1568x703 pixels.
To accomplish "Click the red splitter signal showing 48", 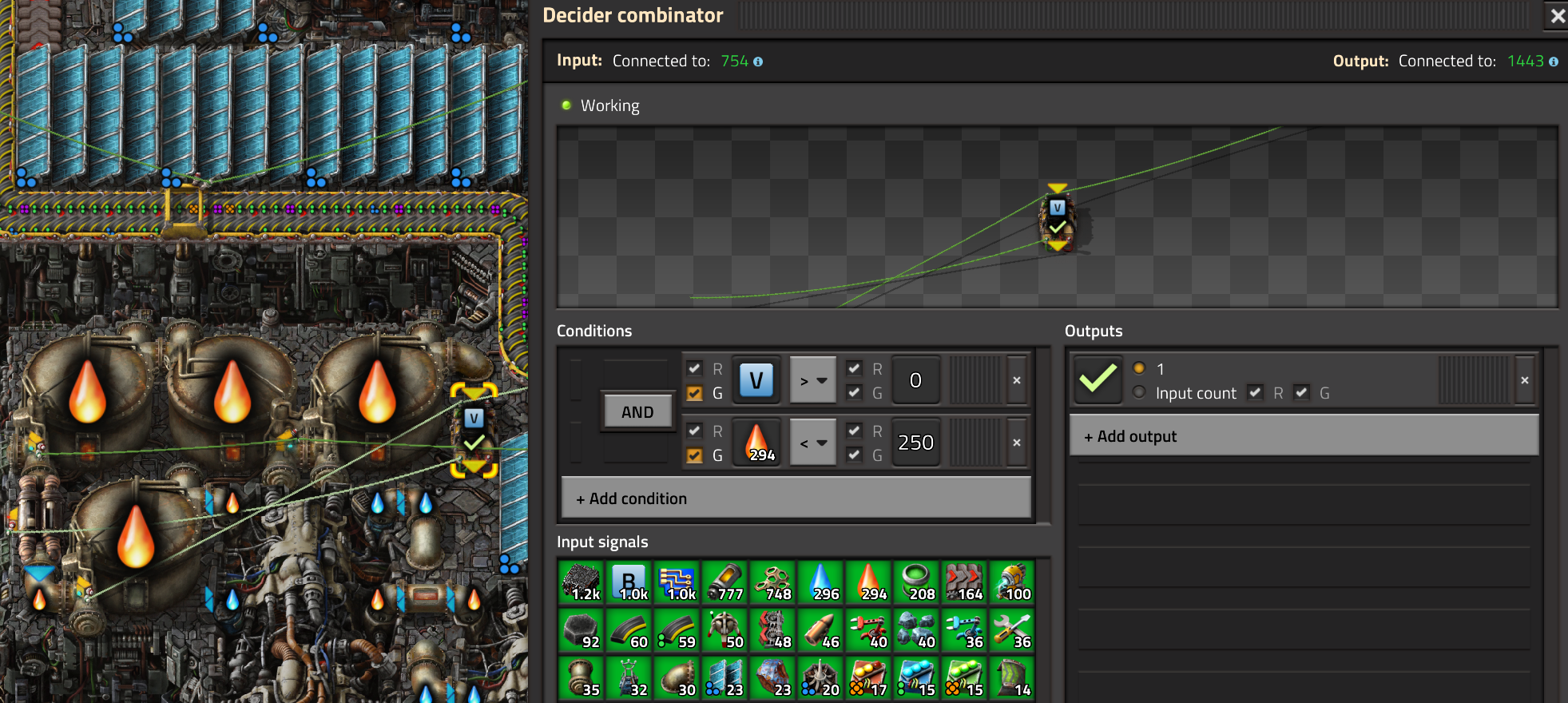I will click(x=773, y=630).
